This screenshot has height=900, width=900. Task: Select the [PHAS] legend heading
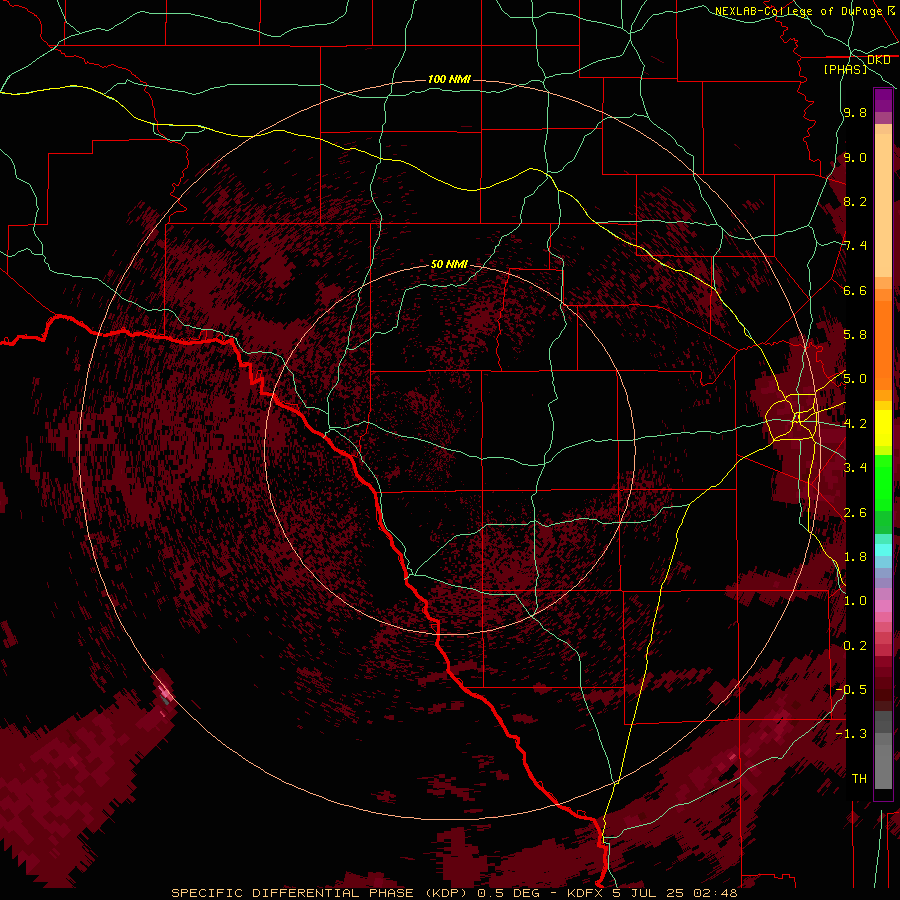[845, 69]
